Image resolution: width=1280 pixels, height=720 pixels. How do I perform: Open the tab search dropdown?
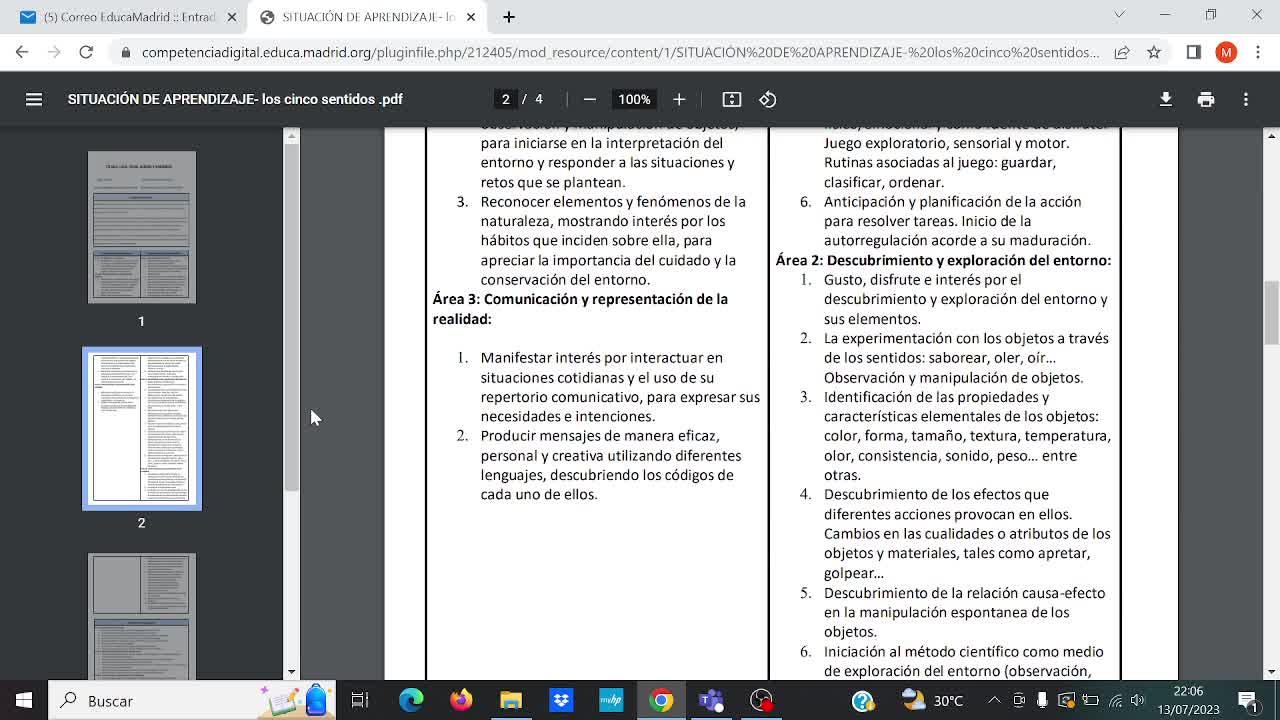pyautogui.click(x=1119, y=15)
